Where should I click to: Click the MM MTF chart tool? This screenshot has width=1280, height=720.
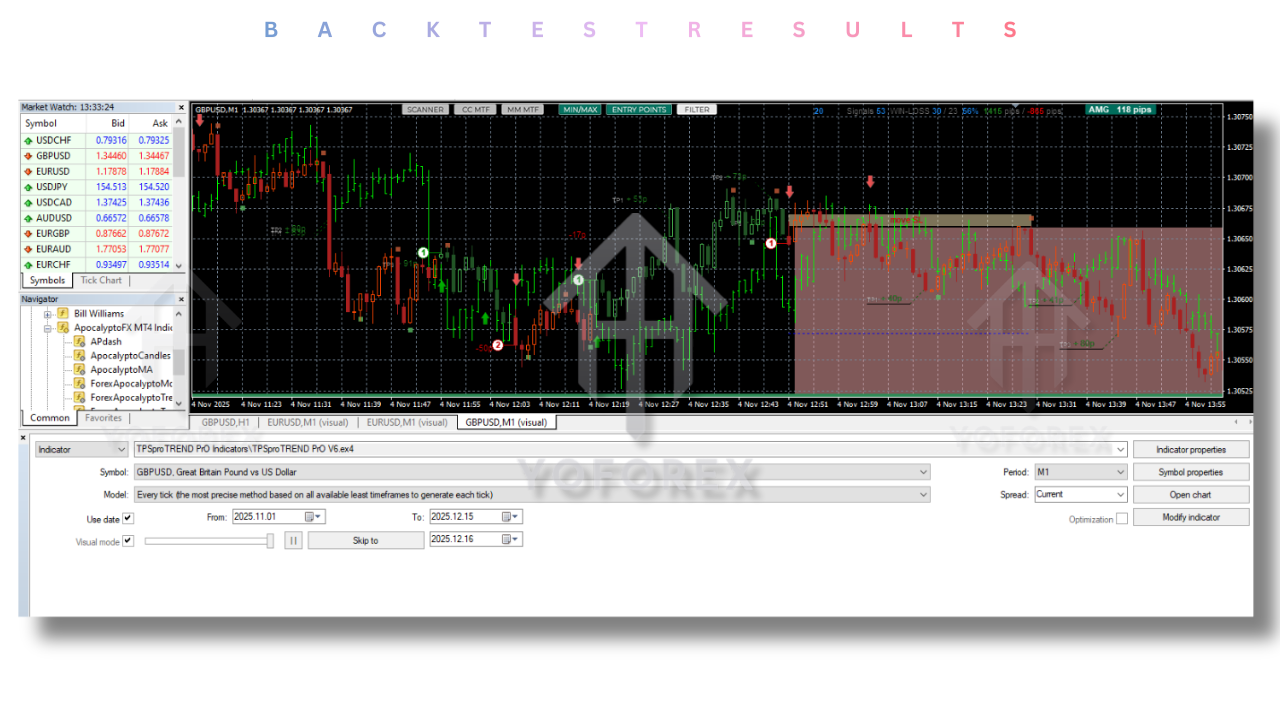pos(522,110)
